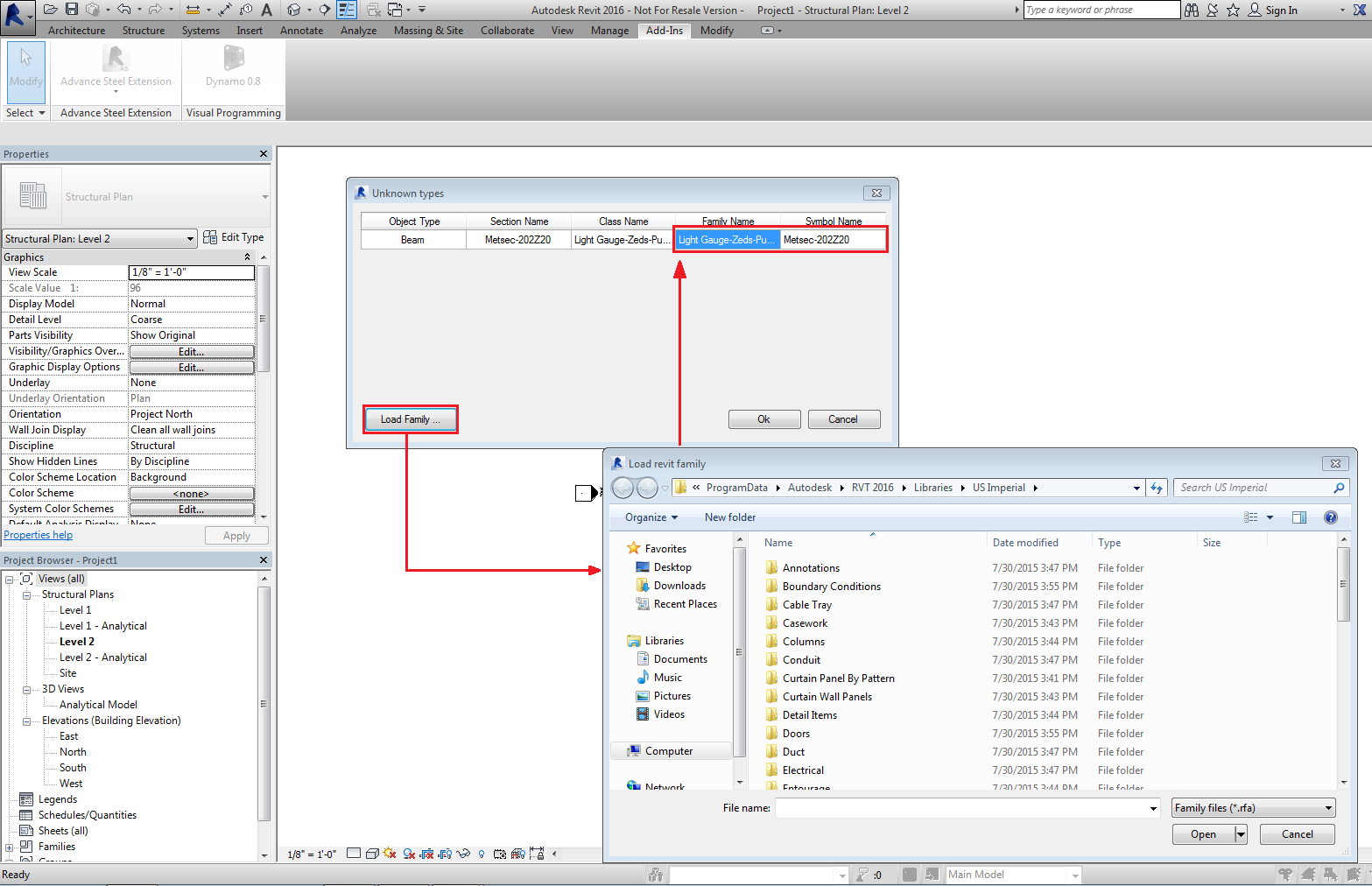Image resolution: width=1372 pixels, height=886 pixels.
Task: Open the Default 3D View icon
Action: click(x=294, y=10)
